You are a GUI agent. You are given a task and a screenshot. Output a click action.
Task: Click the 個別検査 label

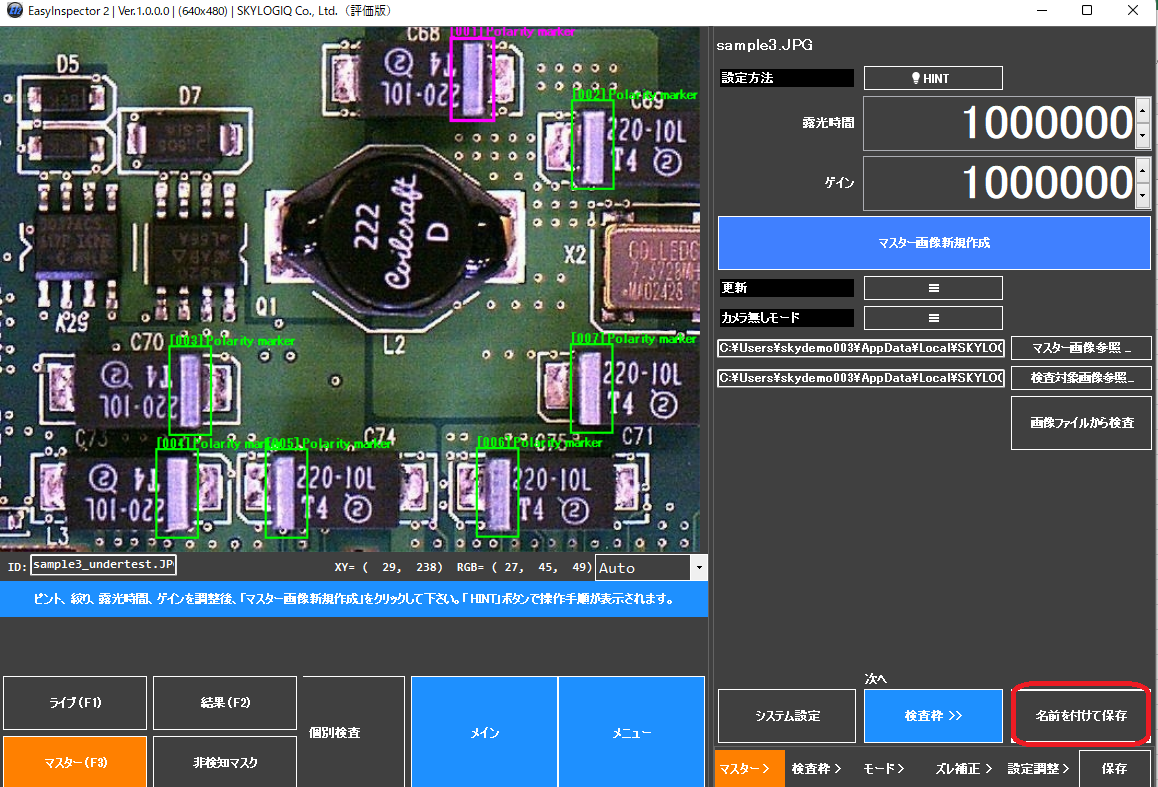click(335, 732)
